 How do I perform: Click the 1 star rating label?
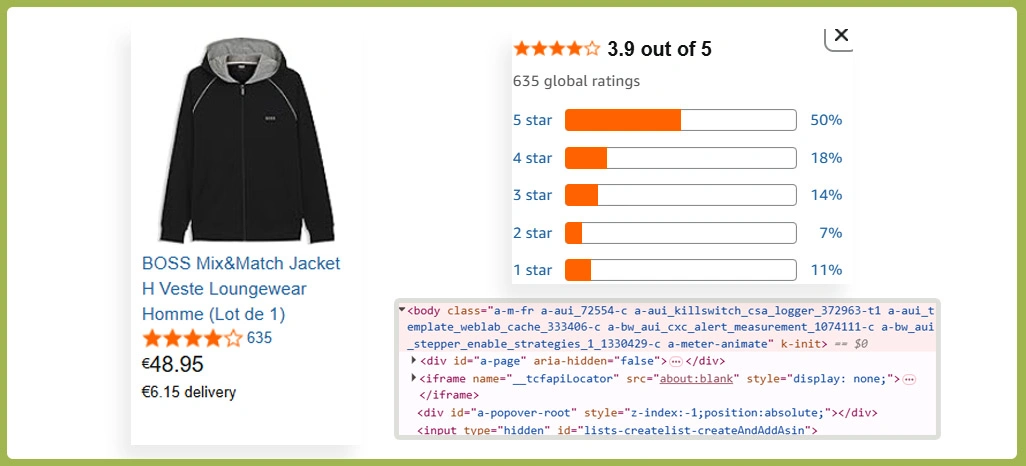click(x=532, y=270)
